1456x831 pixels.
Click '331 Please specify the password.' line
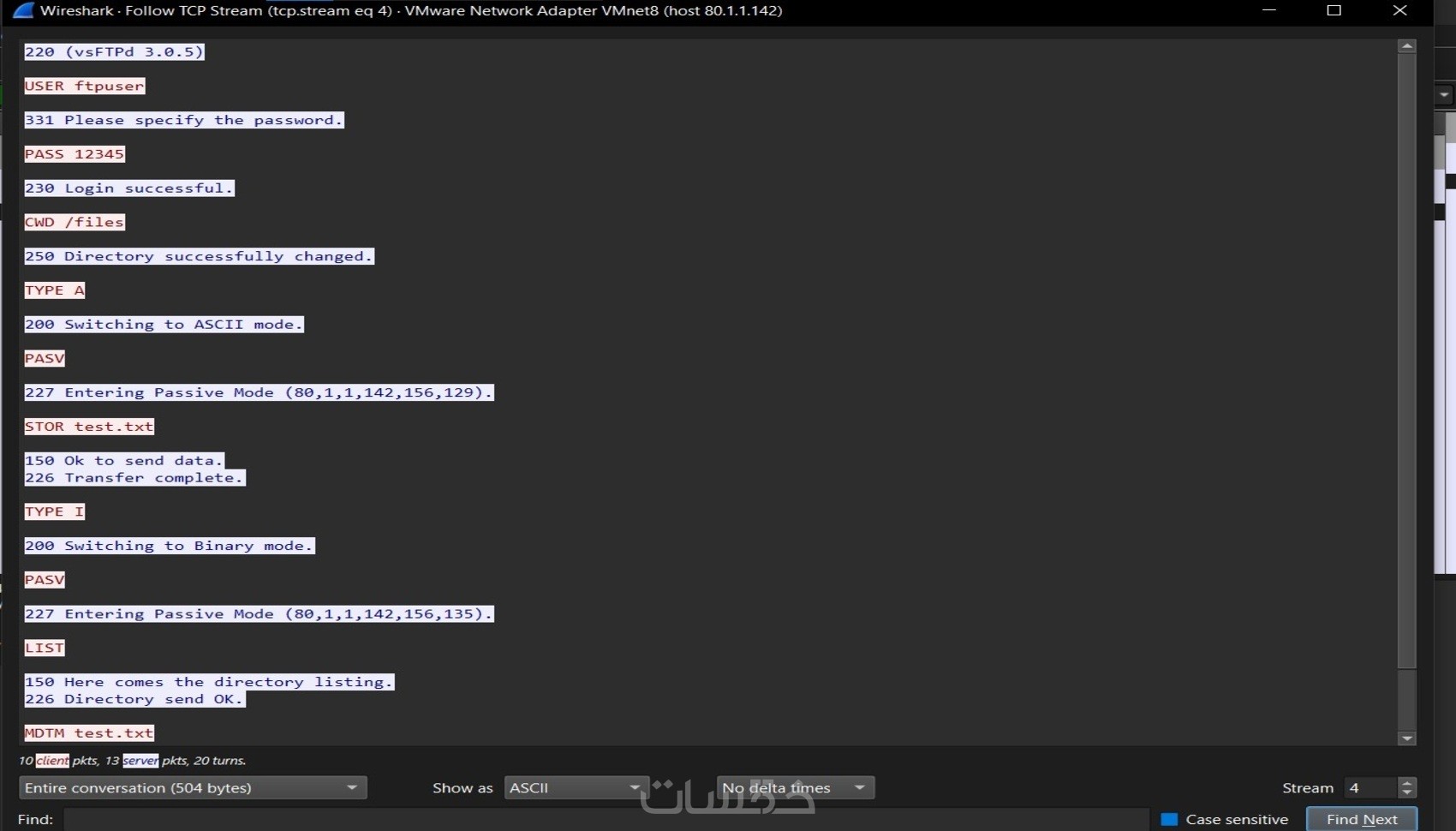(184, 120)
